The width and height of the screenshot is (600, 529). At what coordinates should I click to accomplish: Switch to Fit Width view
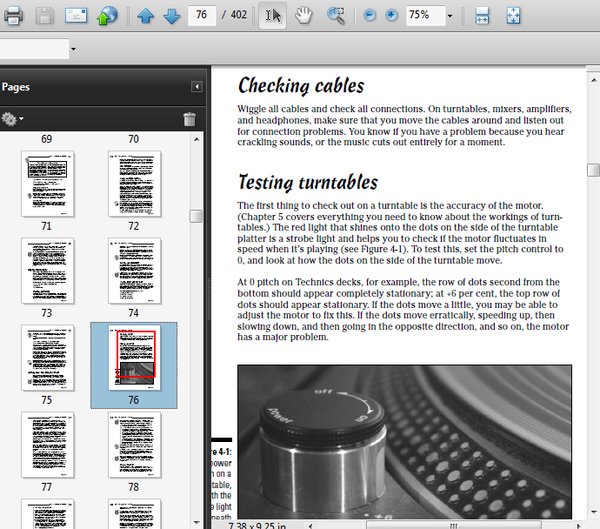point(482,15)
